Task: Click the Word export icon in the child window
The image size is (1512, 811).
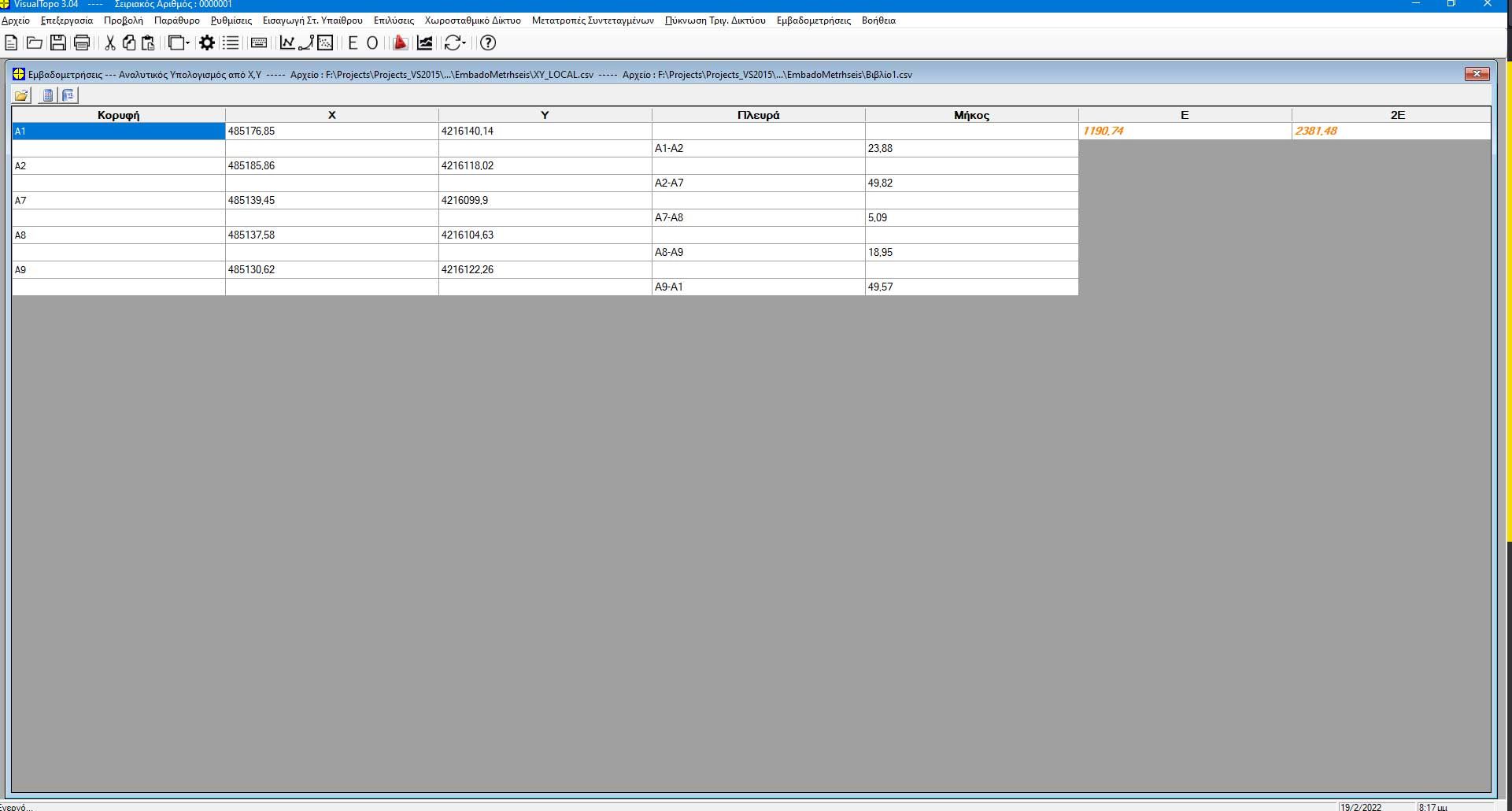Action: (68, 95)
